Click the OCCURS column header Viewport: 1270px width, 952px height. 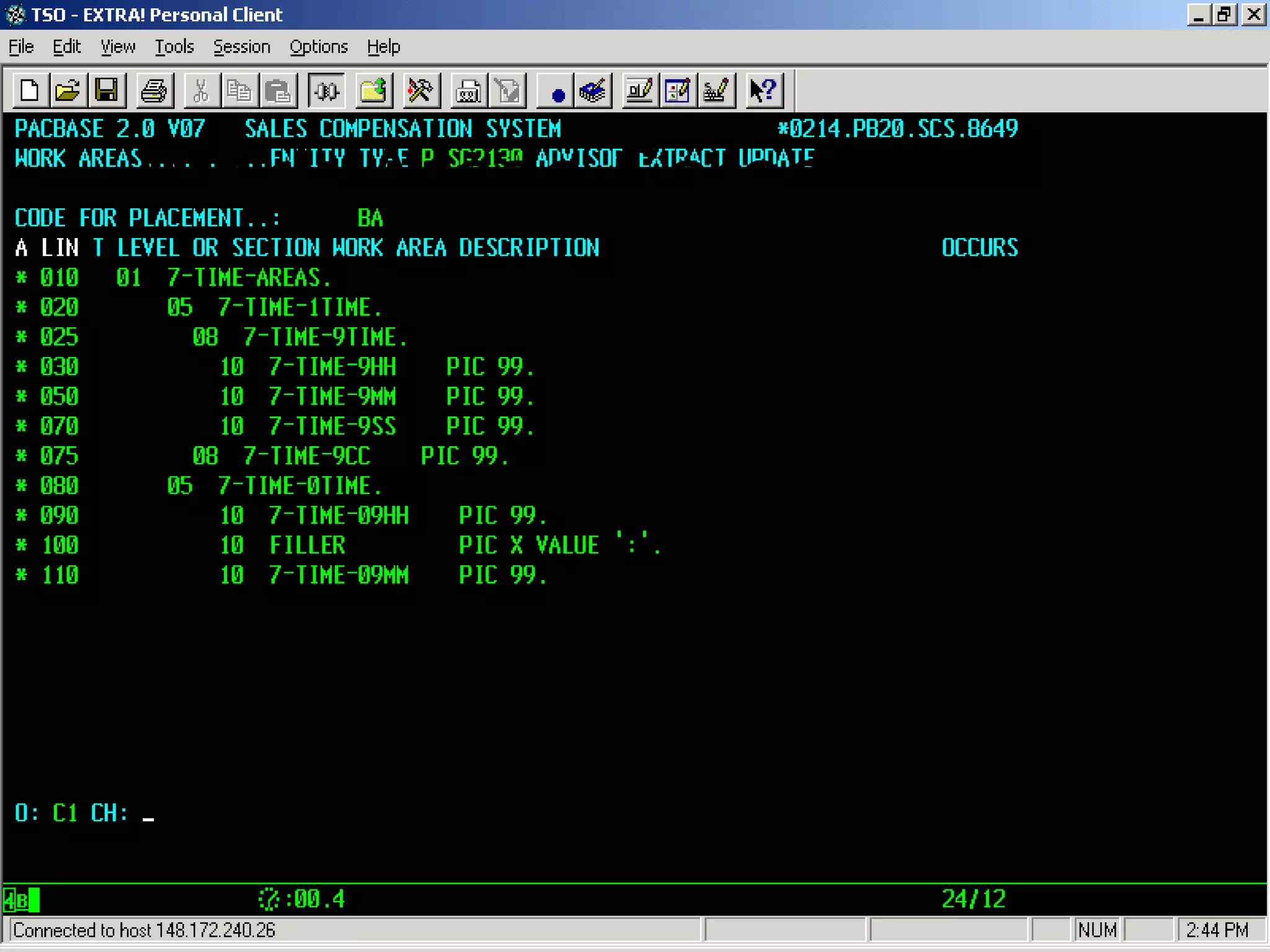[x=980, y=248]
